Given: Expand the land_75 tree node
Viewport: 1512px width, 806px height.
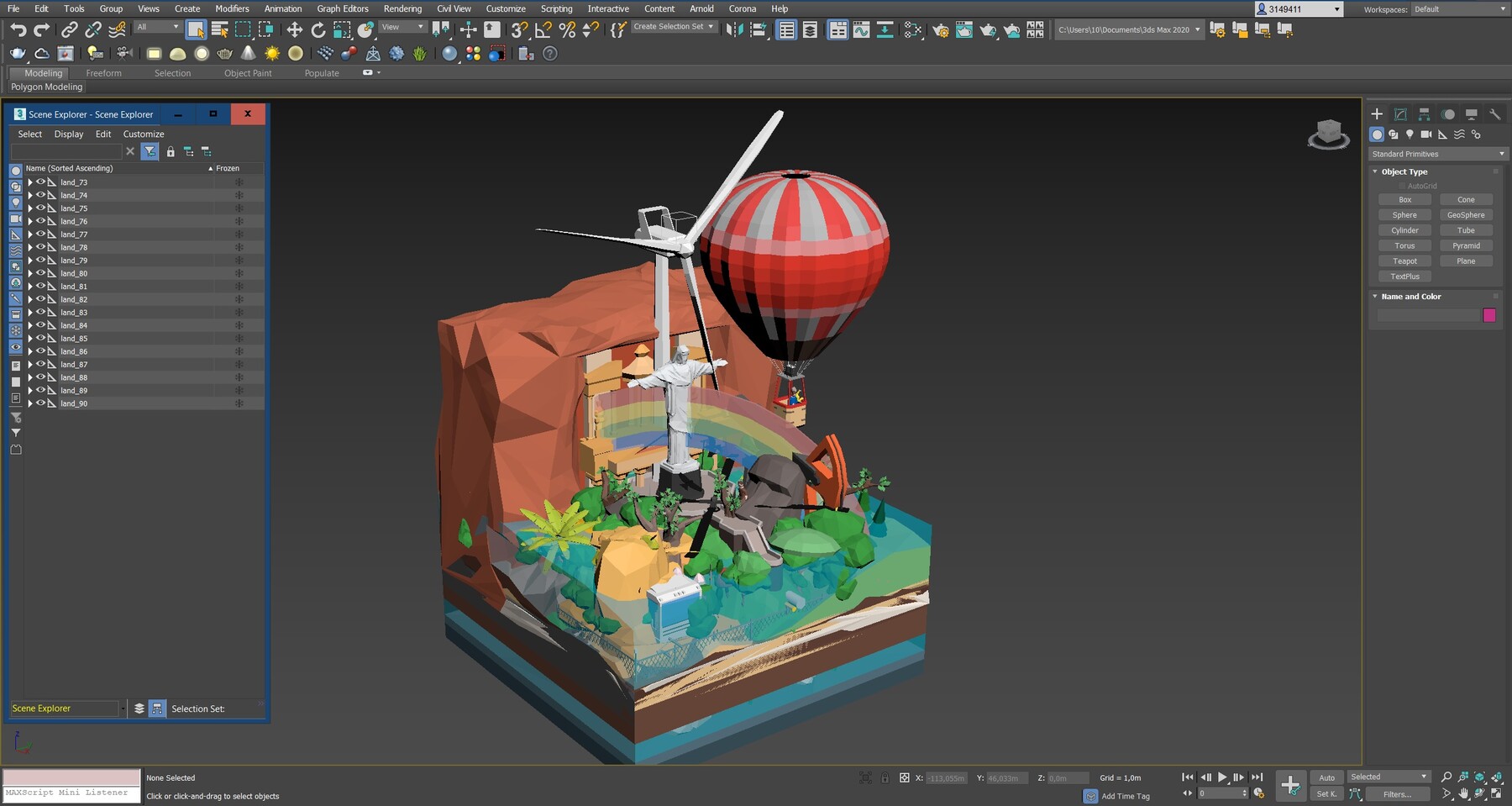Looking at the screenshot, I should tap(30, 208).
